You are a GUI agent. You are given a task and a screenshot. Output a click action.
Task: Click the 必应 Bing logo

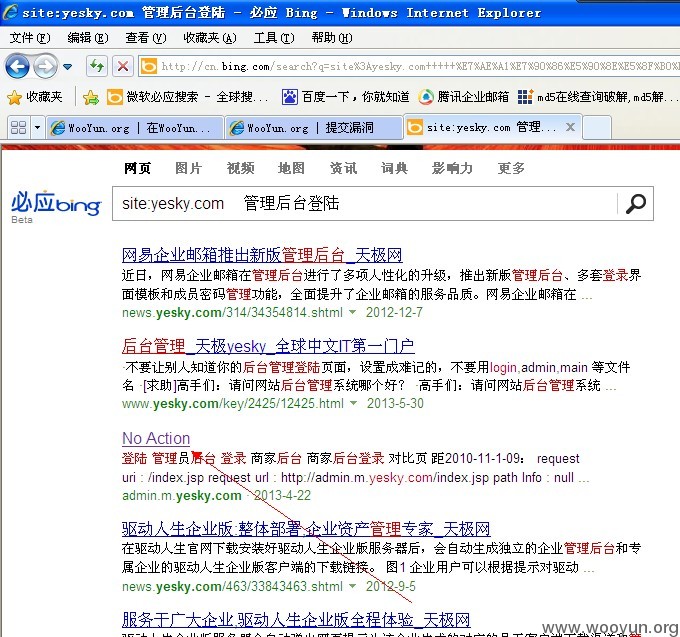pyautogui.click(x=56, y=204)
